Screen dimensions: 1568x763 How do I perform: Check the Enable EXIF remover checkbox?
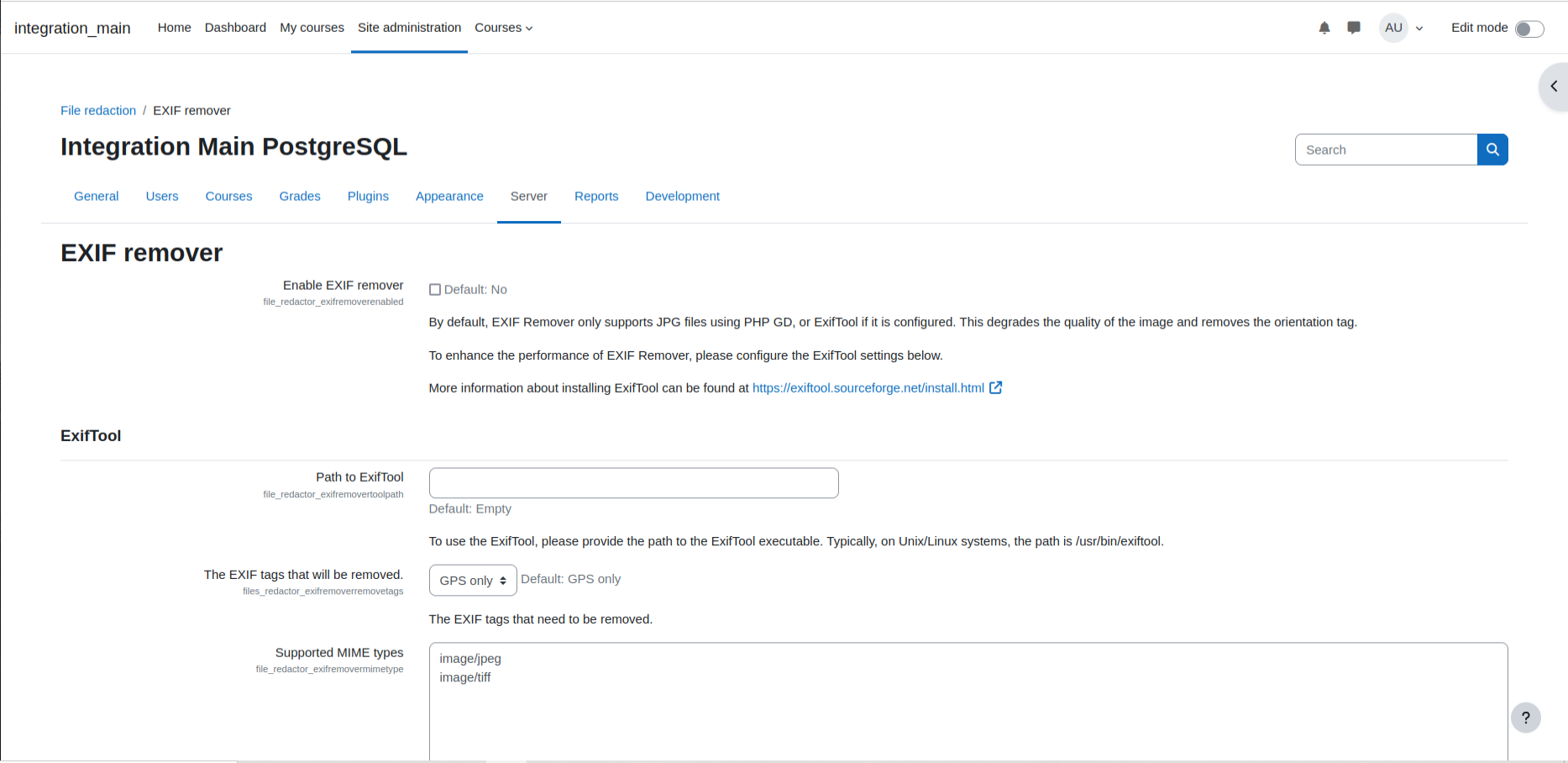tap(435, 290)
